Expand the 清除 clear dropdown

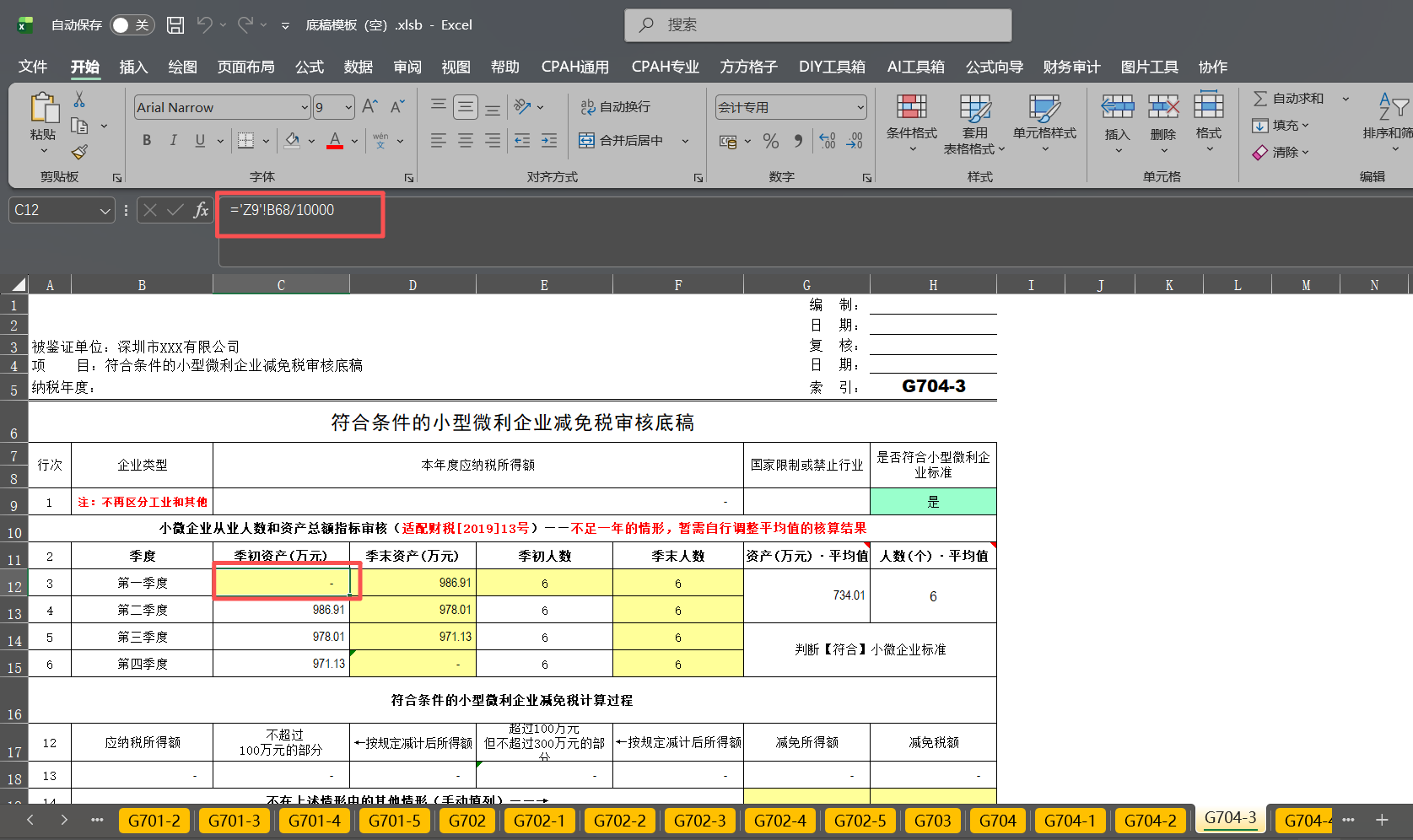pos(1305,153)
